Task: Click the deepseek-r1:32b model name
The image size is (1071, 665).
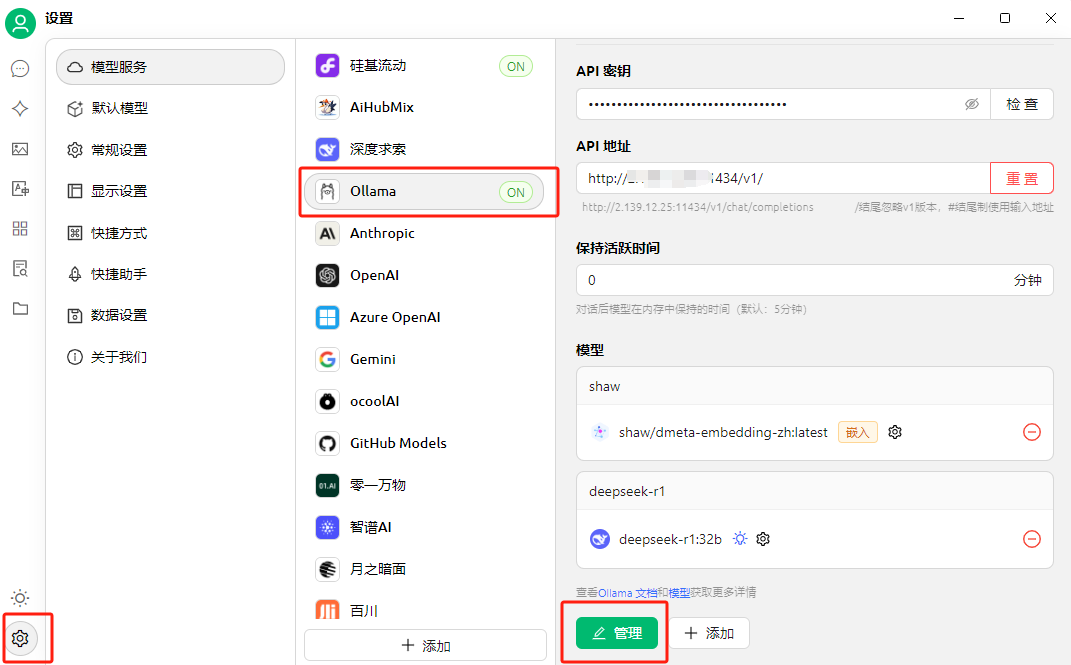Action: point(670,539)
